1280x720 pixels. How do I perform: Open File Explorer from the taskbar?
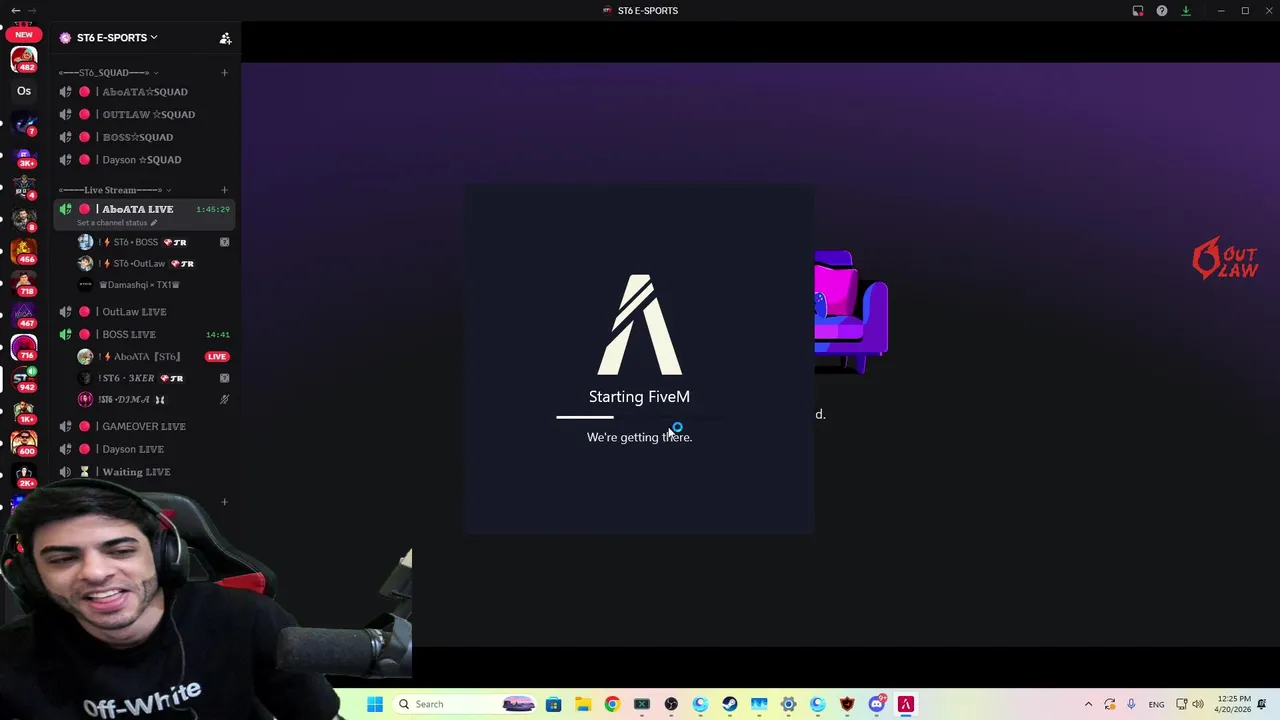583,704
